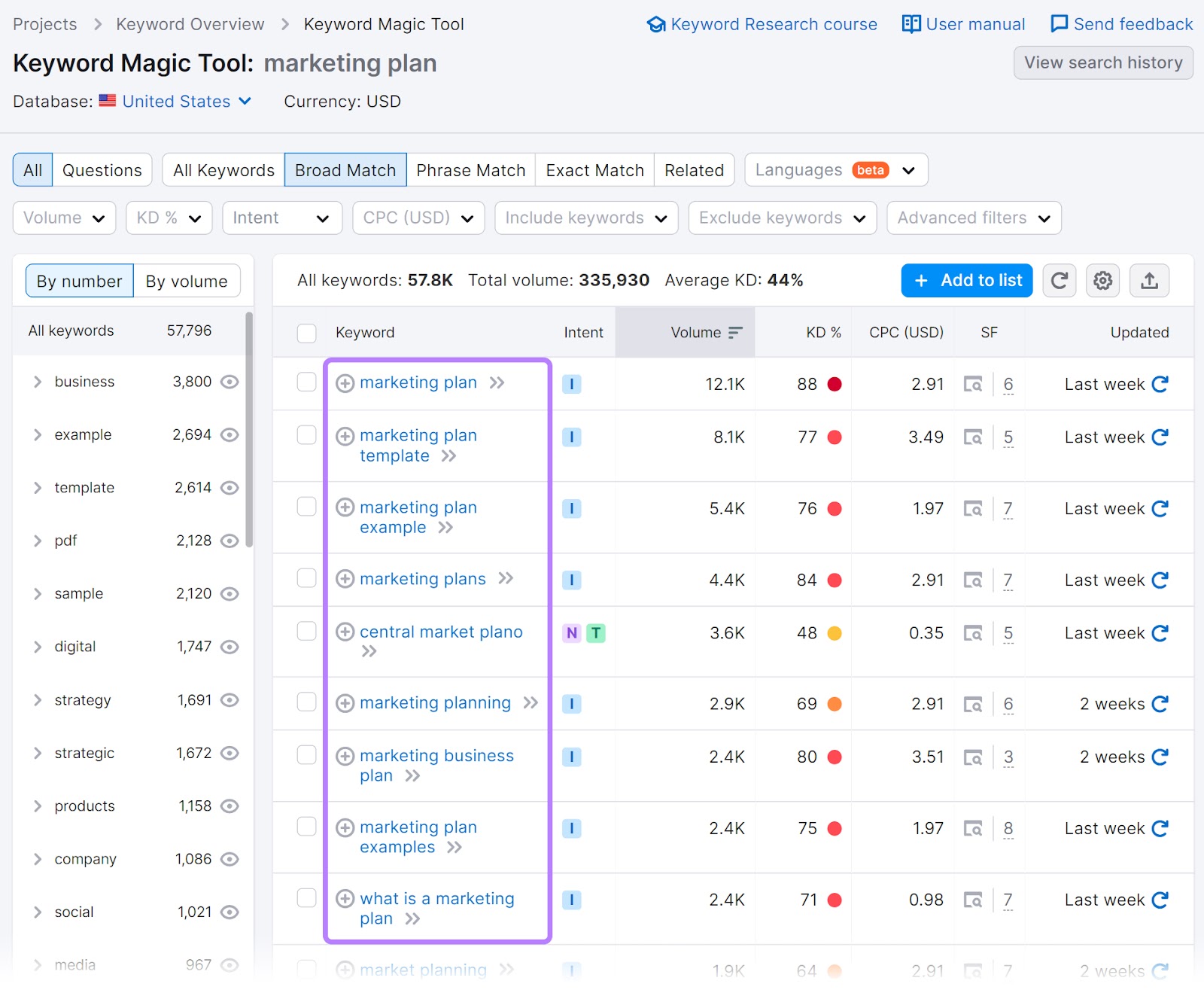This screenshot has width=1204, height=993.
Task: Refresh the keyword results list
Action: [1060, 280]
